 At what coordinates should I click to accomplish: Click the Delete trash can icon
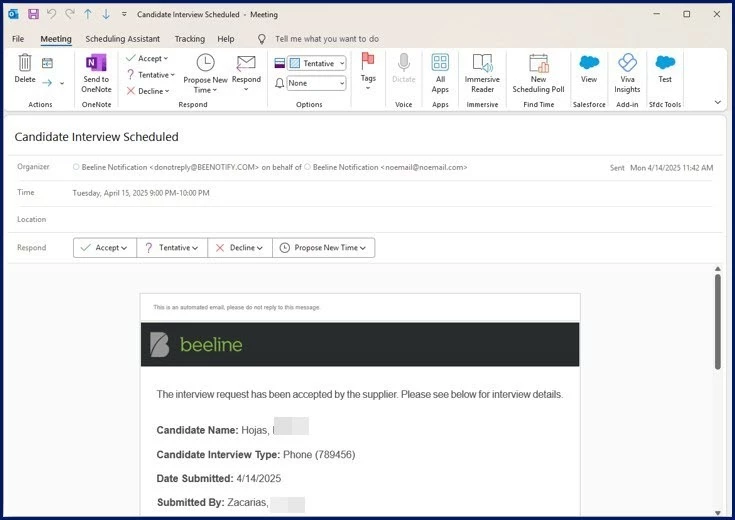[x=25, y=62]
